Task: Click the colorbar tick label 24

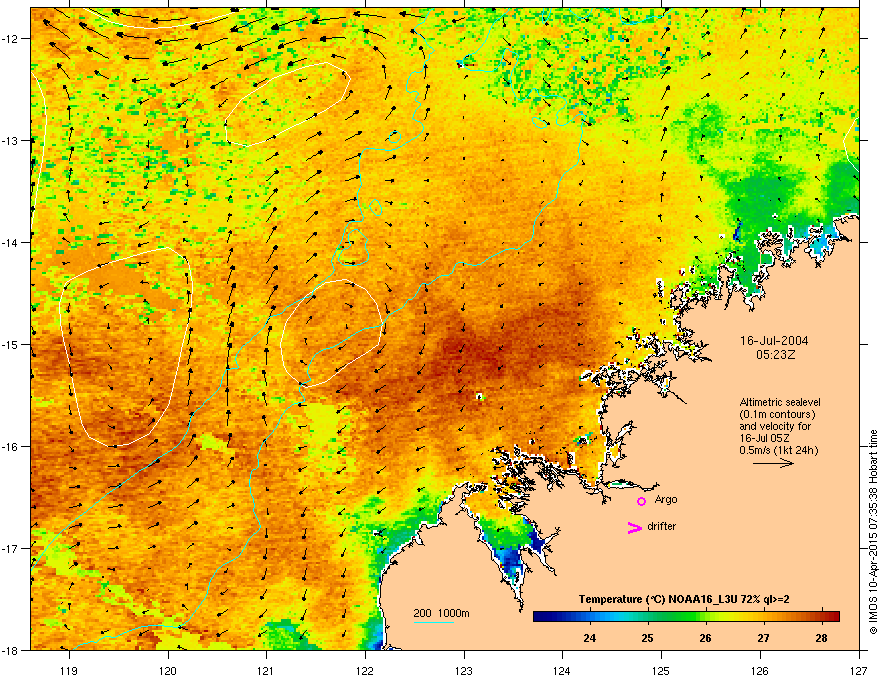Action: 589,638
